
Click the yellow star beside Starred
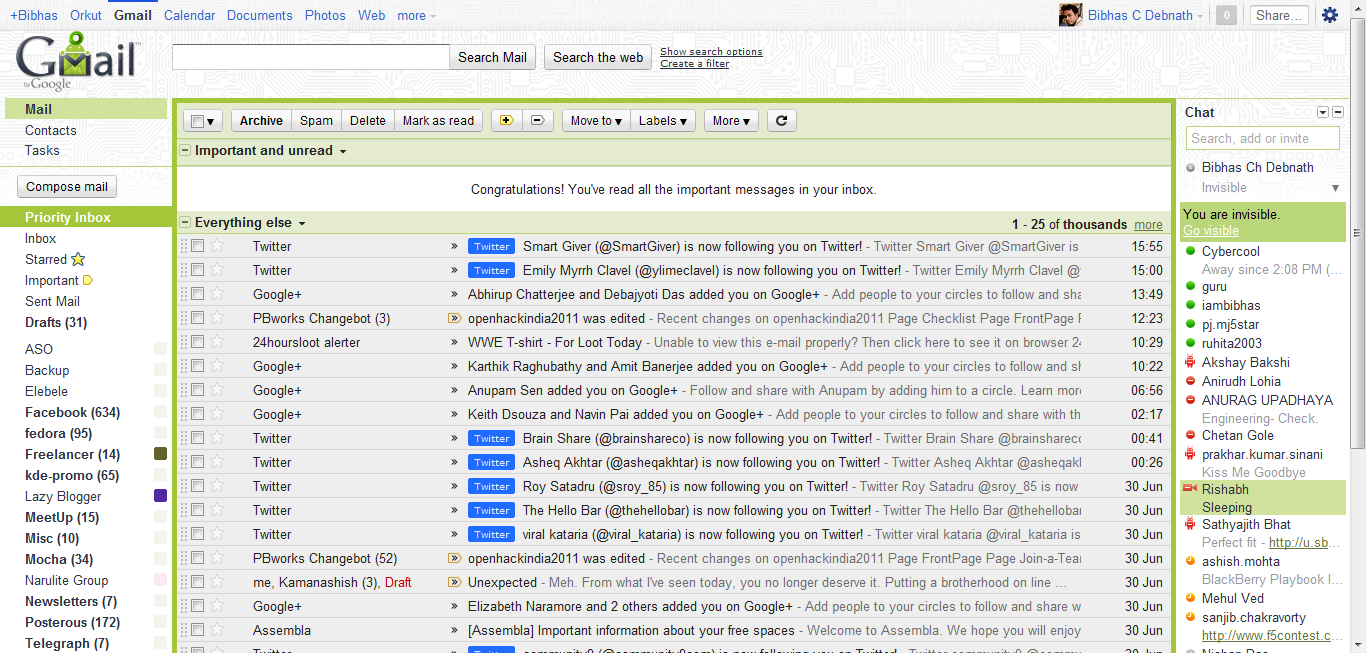[79, 259]
